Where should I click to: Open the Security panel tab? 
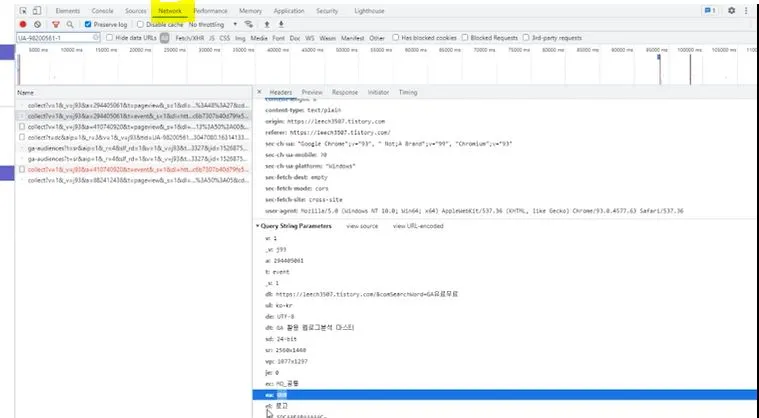(327, 11)
